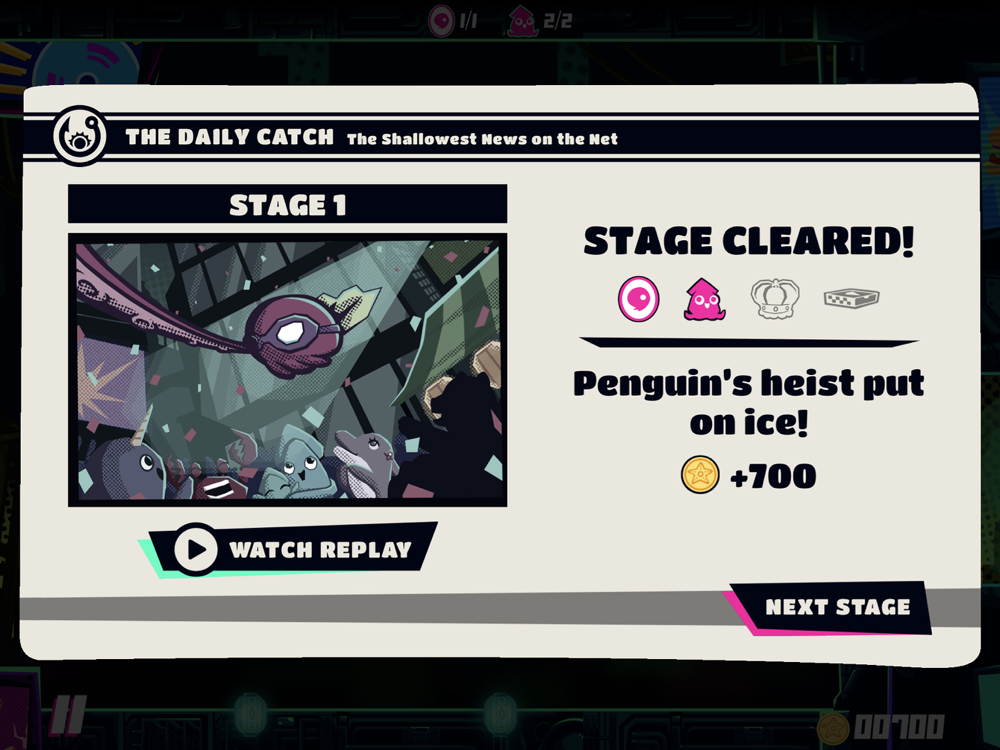Pause the game using the pause icon
Screen dimensions: 1000x750
pos(67,715)
